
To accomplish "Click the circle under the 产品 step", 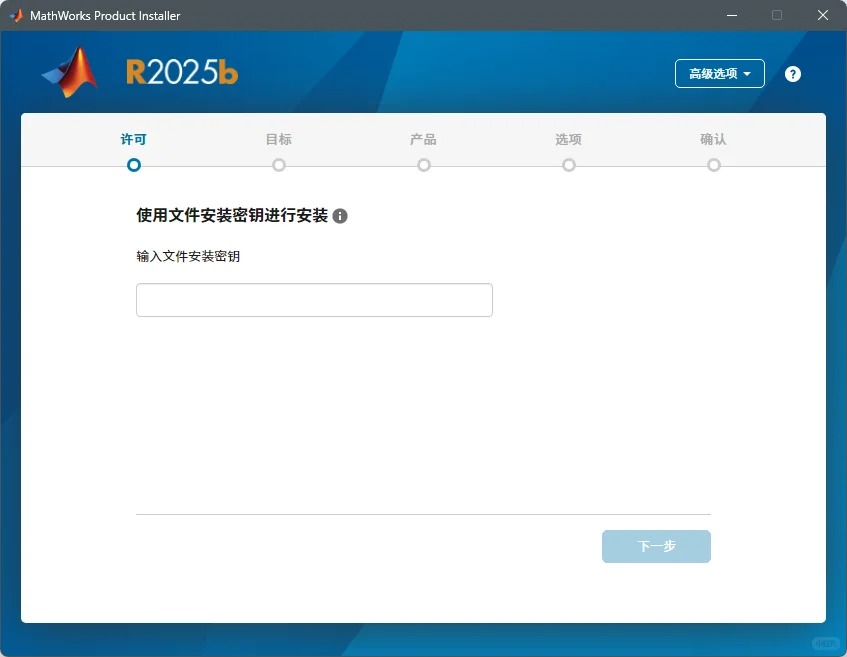I will 423,164.
